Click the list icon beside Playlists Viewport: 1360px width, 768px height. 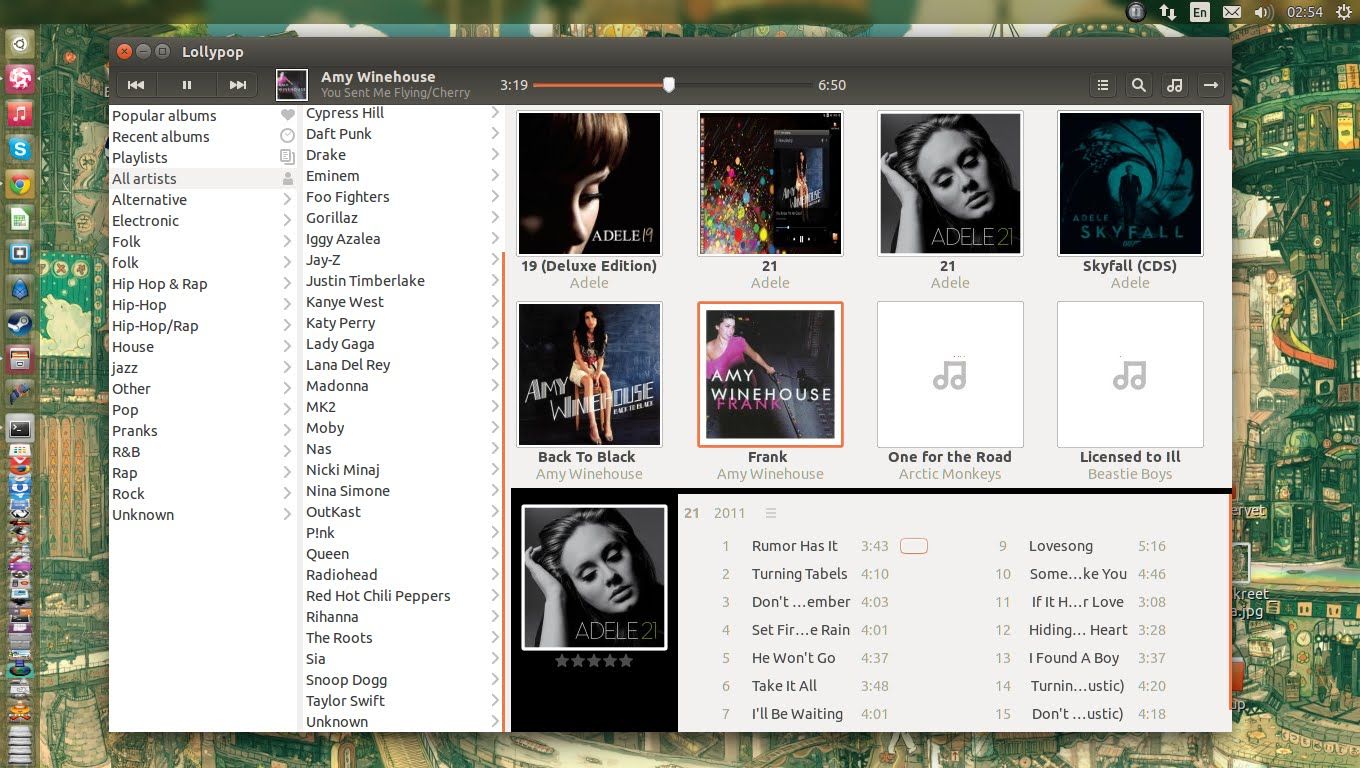coord(288,157)
